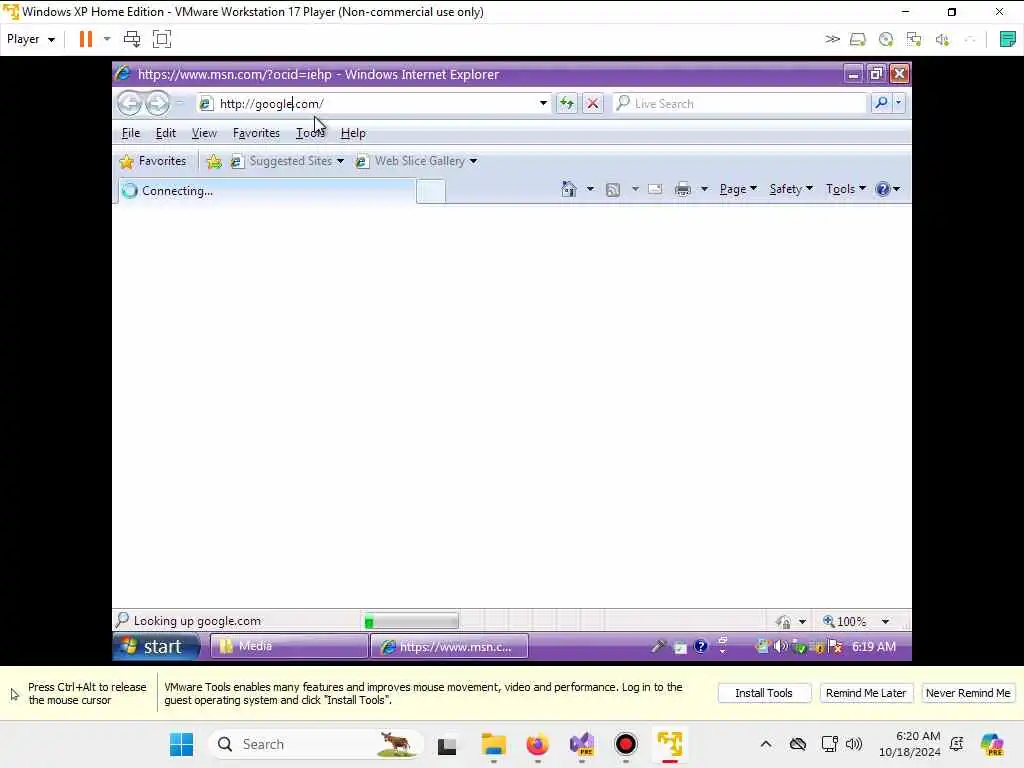
Task: Select the Connecting... tab
Action: click(266, 191)
